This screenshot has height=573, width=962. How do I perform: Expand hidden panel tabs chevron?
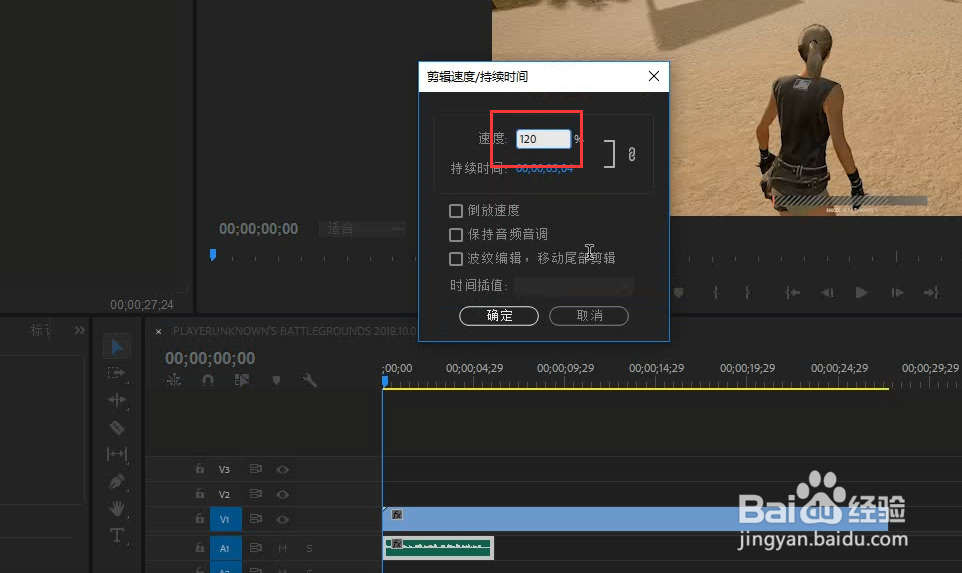(80, 330)
